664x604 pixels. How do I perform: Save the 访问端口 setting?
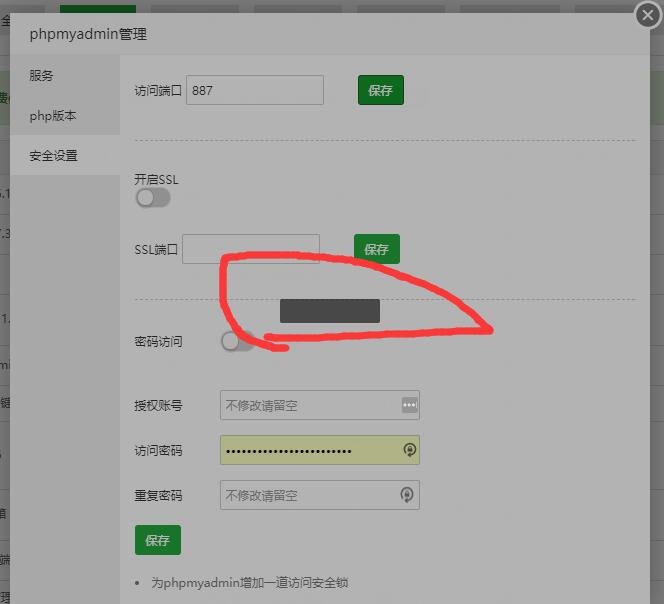[381, 90]
